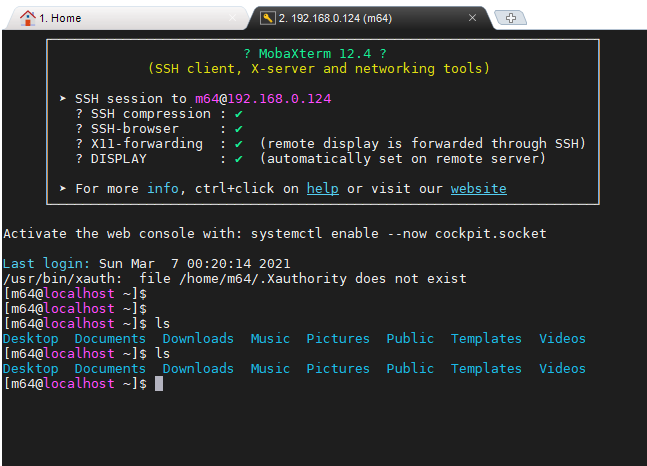Screen dimensions: 647x466
Task: Open a new tab with plus button
Action: pyautogui.click(x=511, y=18)
